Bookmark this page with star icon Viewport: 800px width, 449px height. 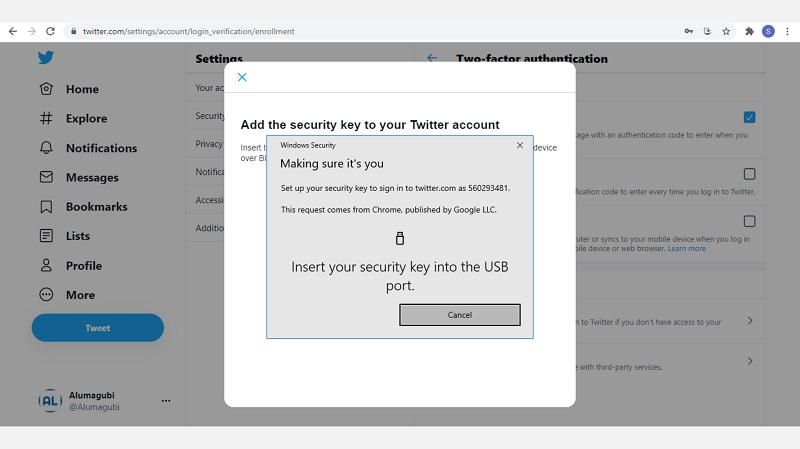click(x=726, y=31)
